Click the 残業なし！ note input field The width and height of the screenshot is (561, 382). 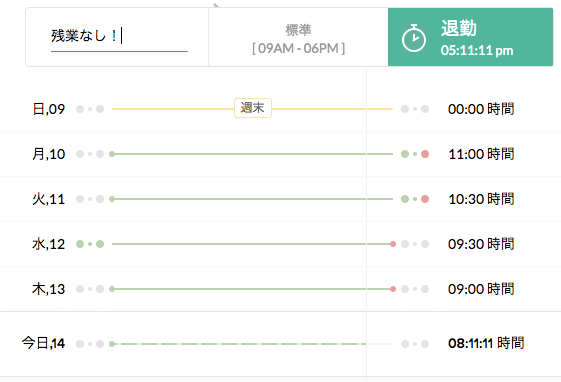(x=119, y=36)
